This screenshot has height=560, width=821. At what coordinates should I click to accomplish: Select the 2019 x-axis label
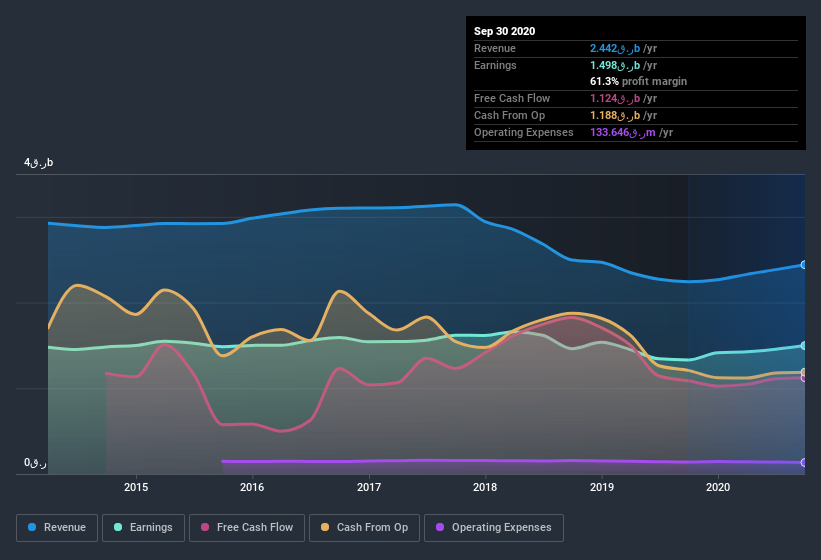602,487
